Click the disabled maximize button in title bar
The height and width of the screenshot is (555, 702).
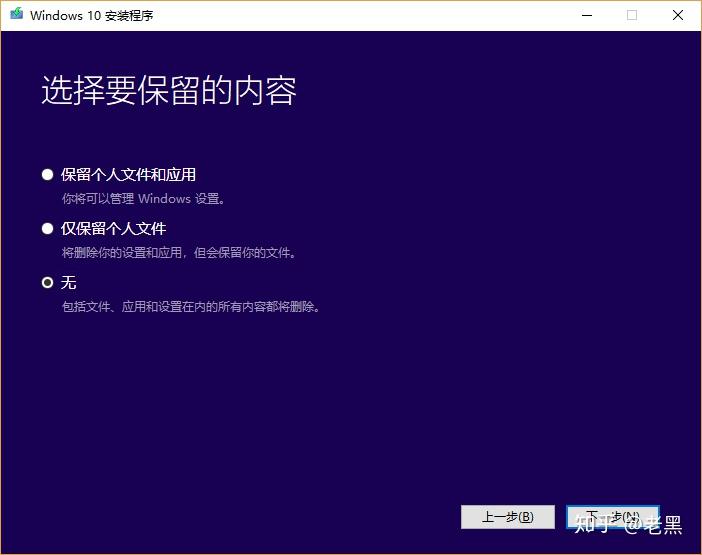point(632,15)
